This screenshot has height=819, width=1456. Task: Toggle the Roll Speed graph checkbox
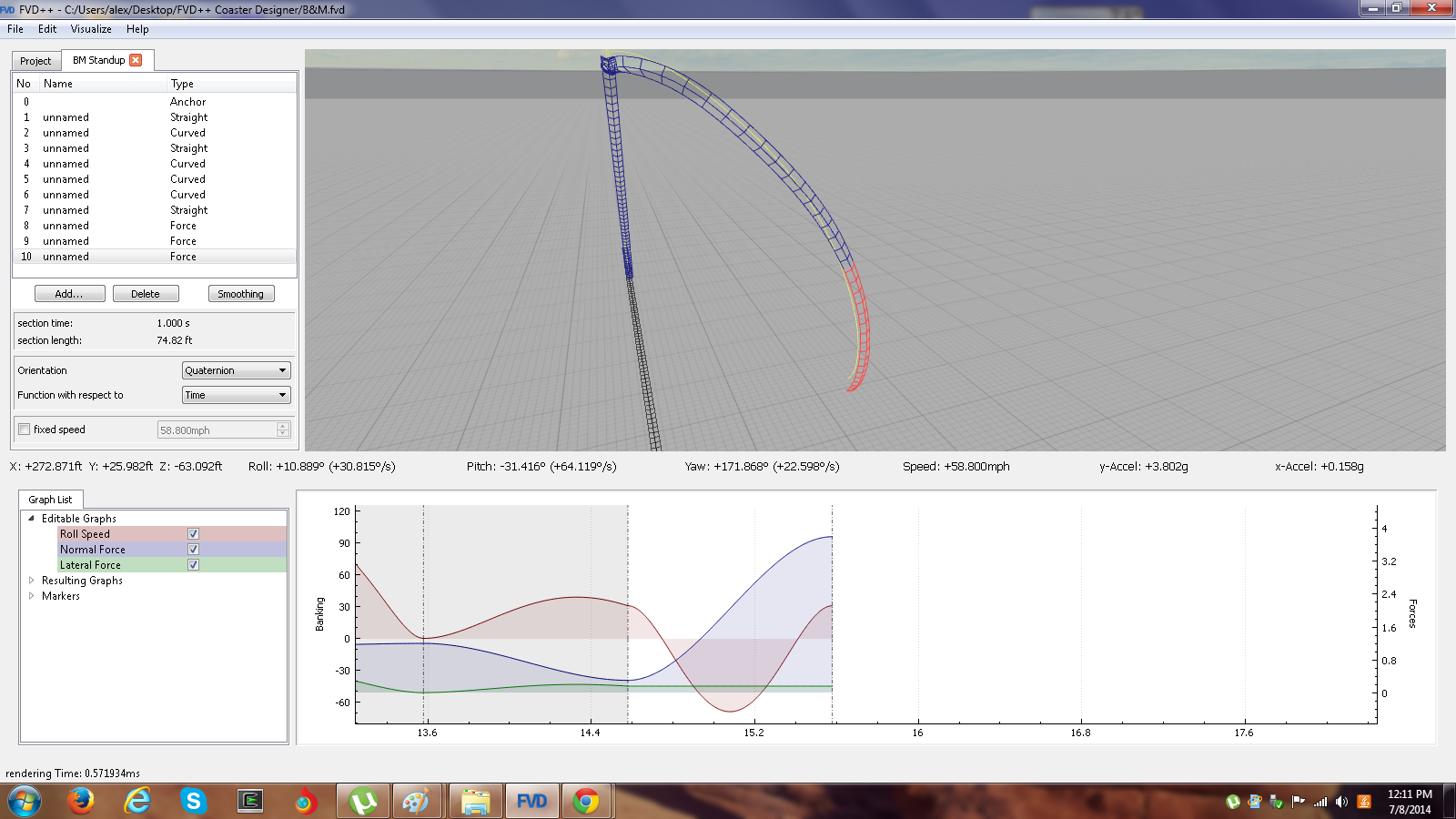(193, 534)
